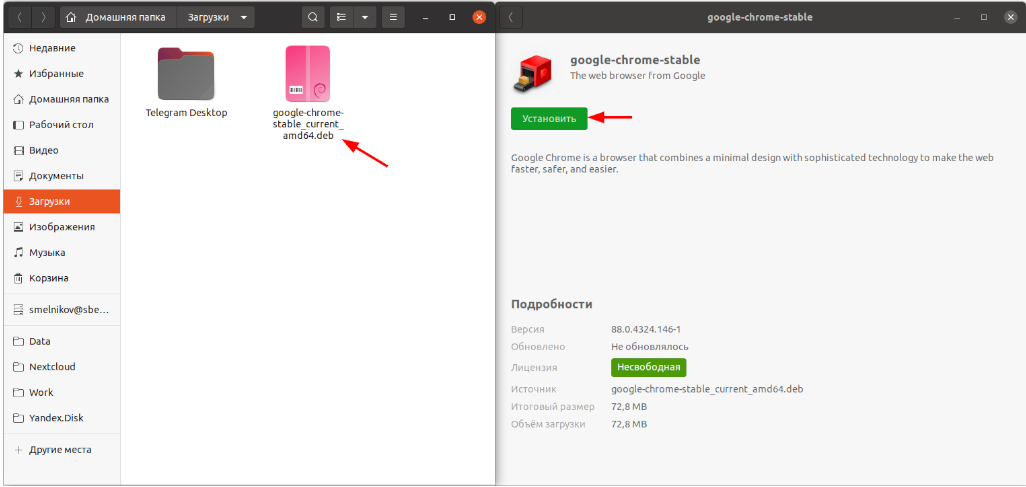Click Другие места in the sidebar
The width and height of the screenshot is (1026, 487).
(x=62, y=450)
